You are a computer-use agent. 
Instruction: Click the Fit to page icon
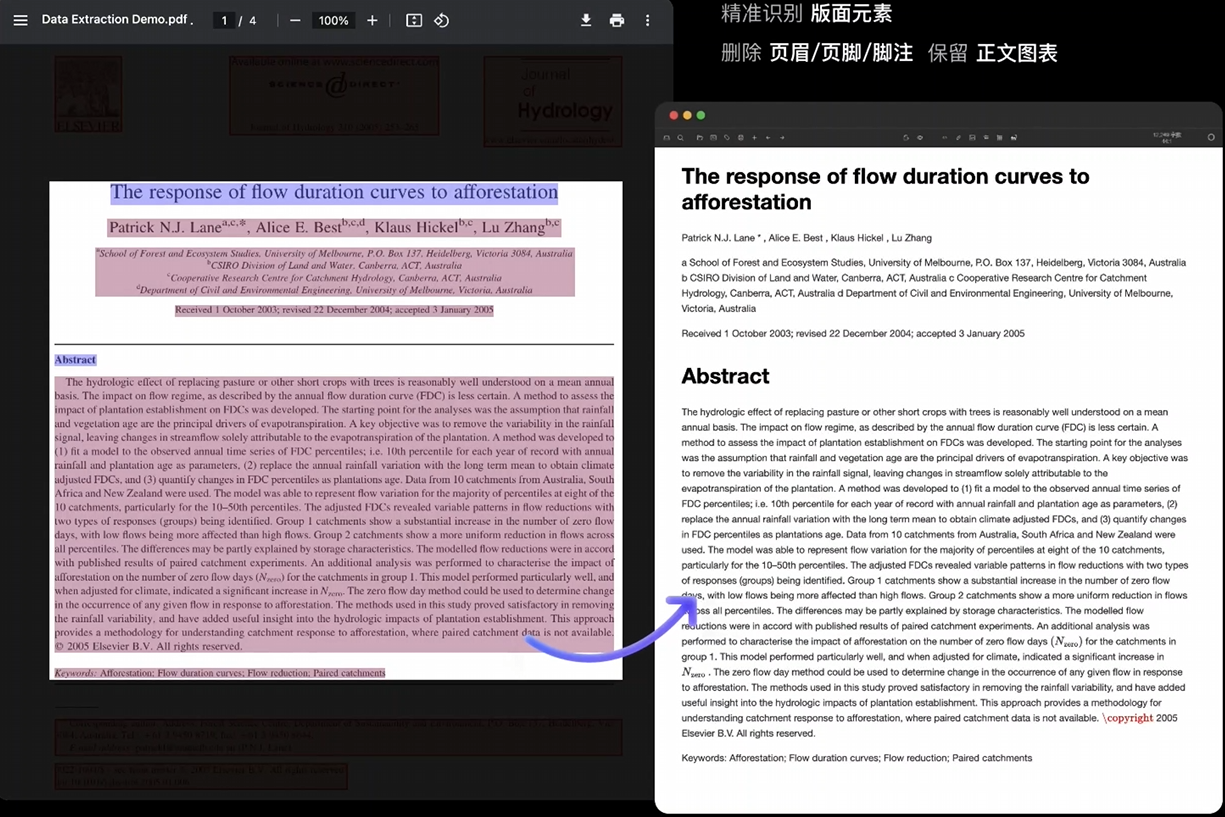point(414,20)
